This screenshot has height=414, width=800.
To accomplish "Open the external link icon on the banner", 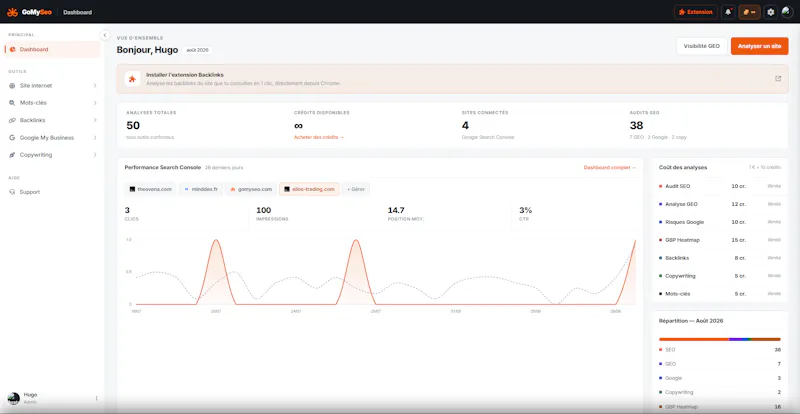I will click(x=778, y=79).
